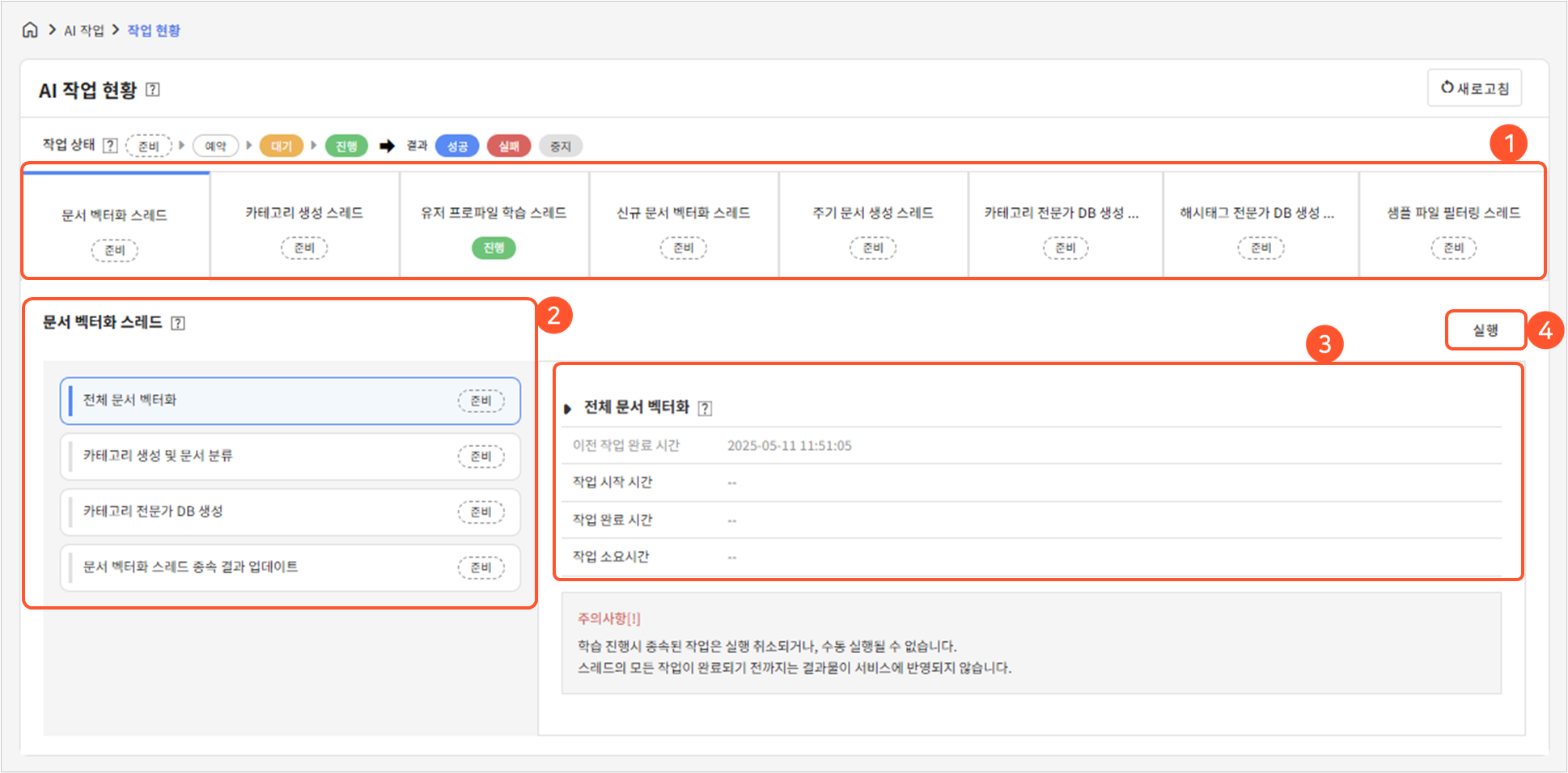Click the 성공 blue status badge

[457, 147]
